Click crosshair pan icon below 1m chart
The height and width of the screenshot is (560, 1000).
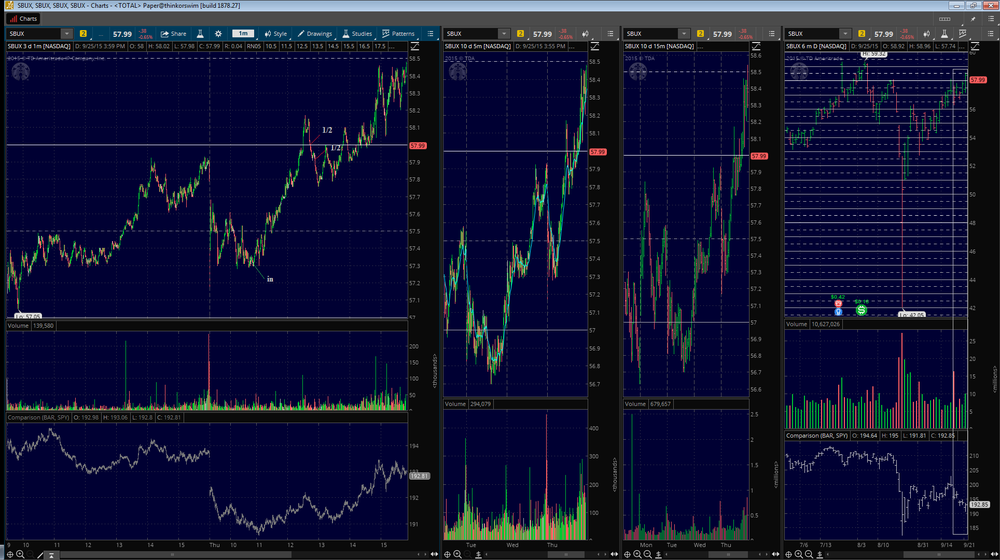pos(10,555)
